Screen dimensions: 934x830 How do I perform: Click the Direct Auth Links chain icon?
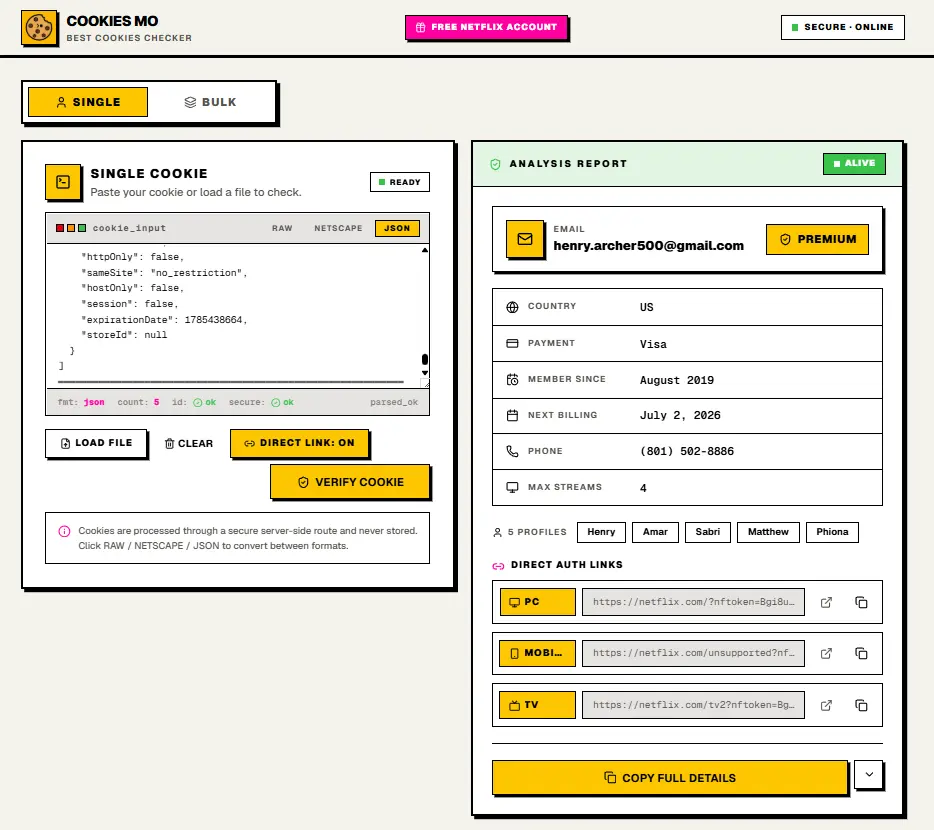(x=498, y=566)
